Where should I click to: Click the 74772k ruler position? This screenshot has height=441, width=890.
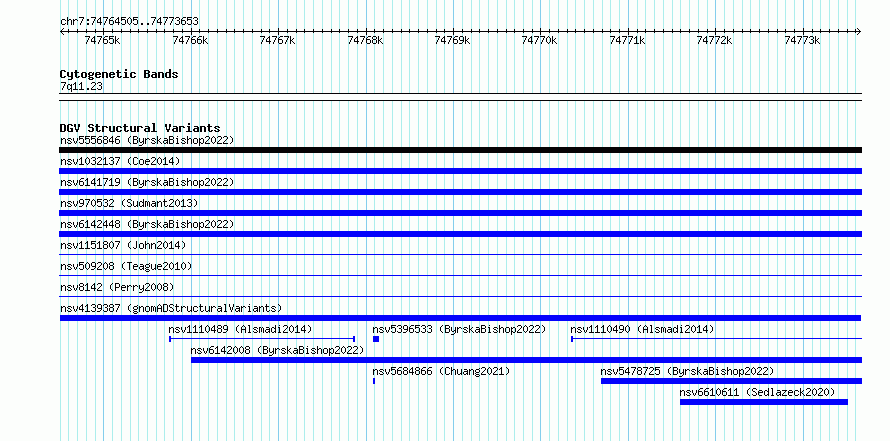pos(715,40)
